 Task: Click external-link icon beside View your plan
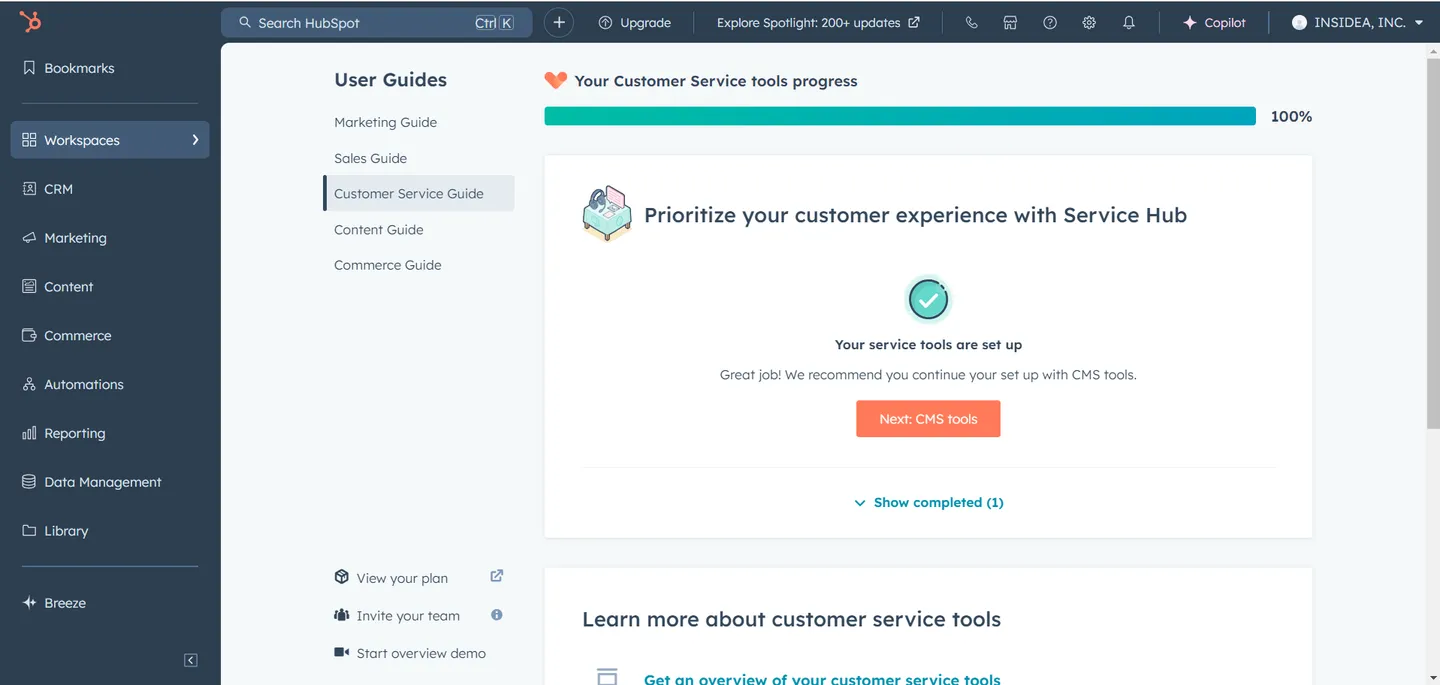click(497, 576)
